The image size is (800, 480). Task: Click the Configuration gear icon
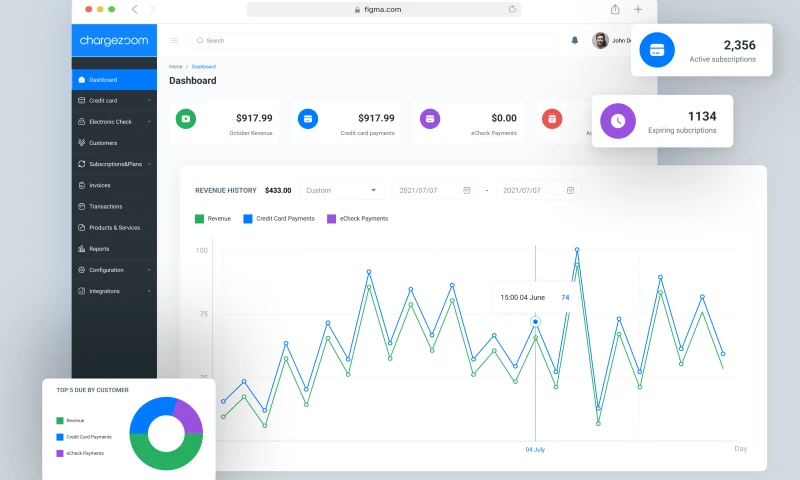tap(82, 270)
